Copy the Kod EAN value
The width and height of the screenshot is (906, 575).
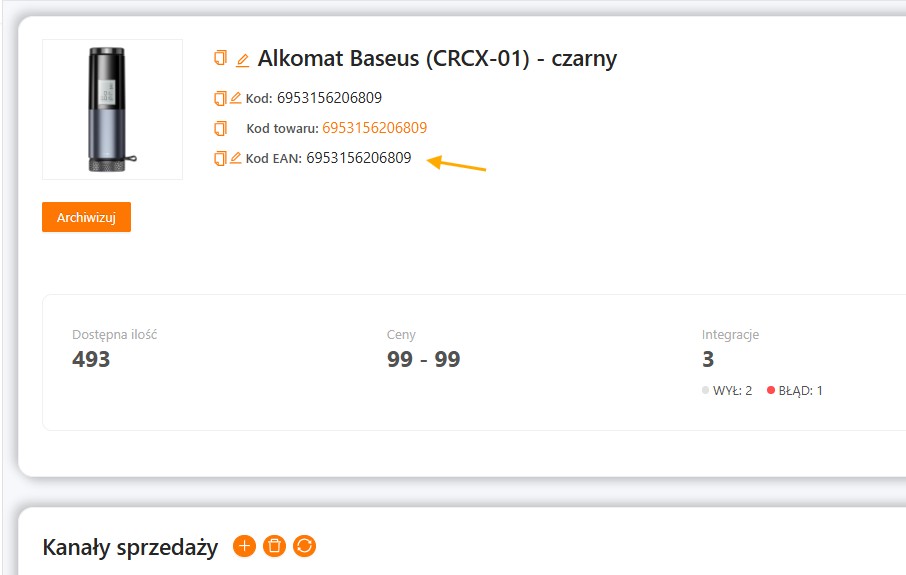click(x=220, y=158)
